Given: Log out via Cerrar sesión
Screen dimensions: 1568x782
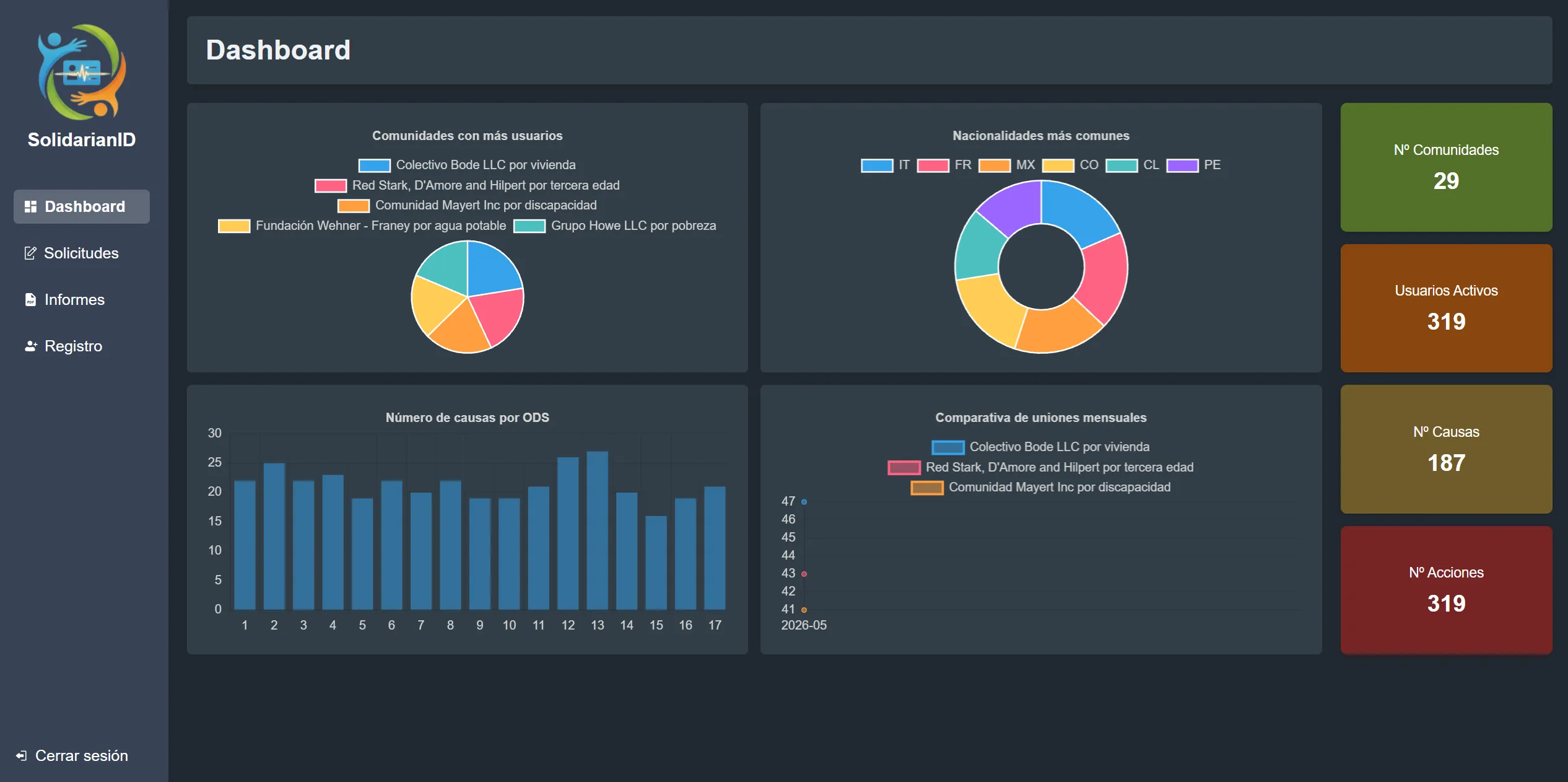Looking at the screenshot, I should click(x=72, y=755).
